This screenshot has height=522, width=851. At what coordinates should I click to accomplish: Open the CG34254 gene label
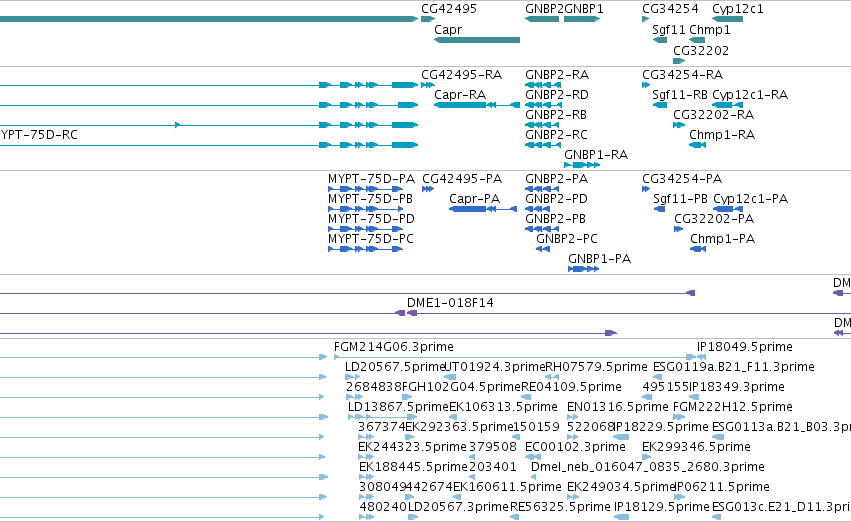click(670, 9)
